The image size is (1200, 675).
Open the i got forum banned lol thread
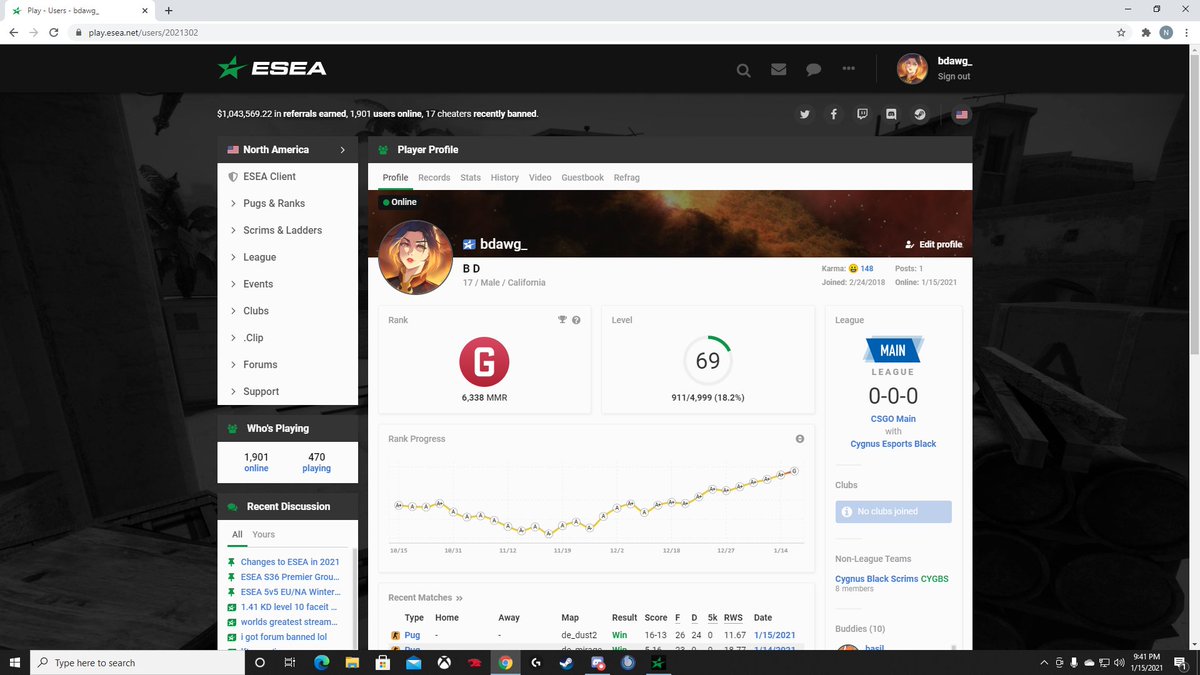pyautogui.click(x=284, y=637)
